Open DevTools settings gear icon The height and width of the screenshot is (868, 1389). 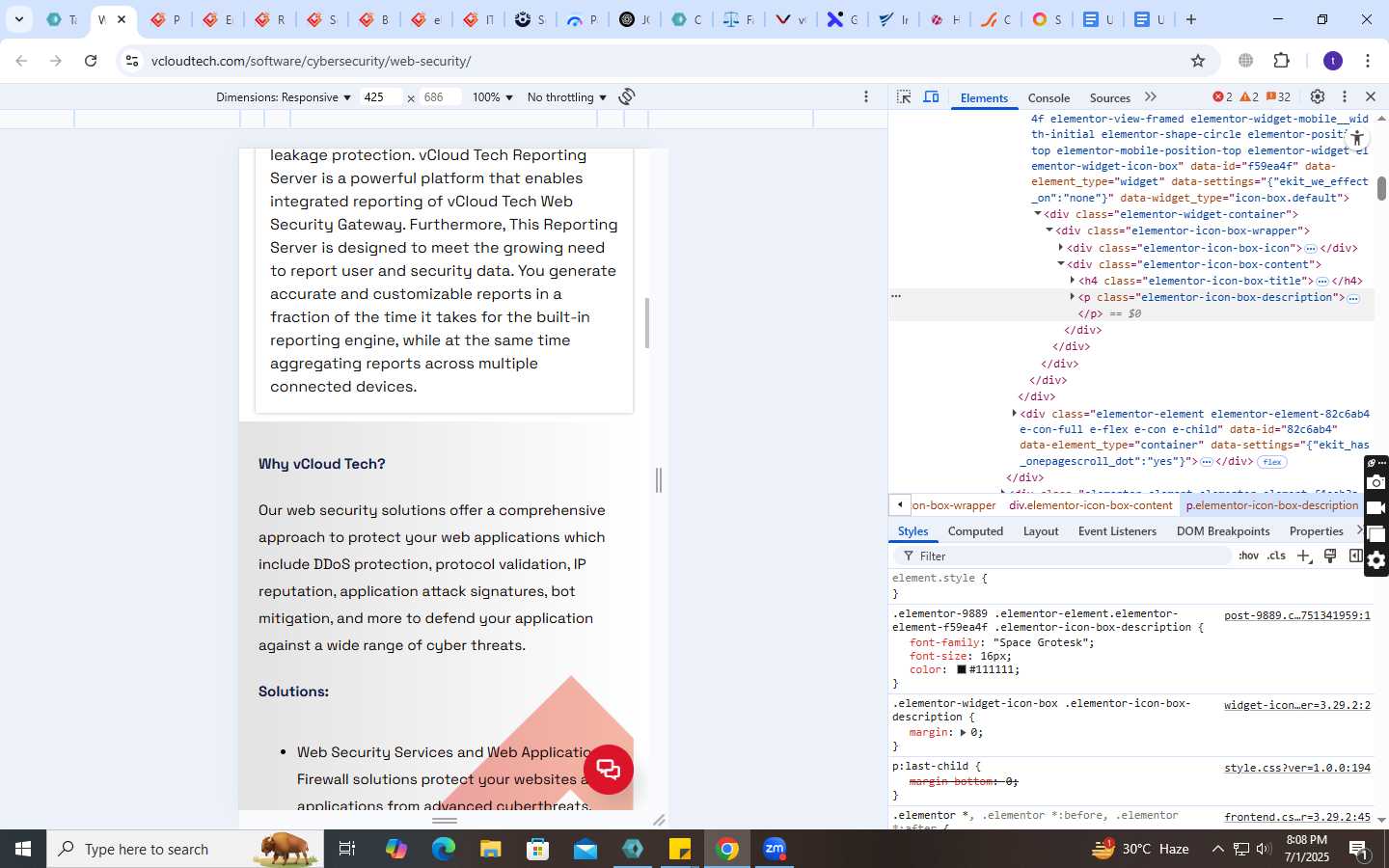click(1318, 96)
